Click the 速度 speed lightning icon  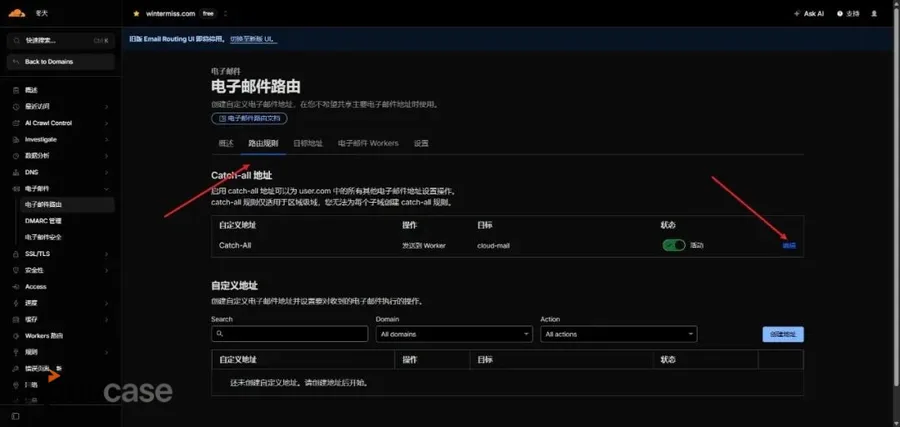[x=15, y=303]
